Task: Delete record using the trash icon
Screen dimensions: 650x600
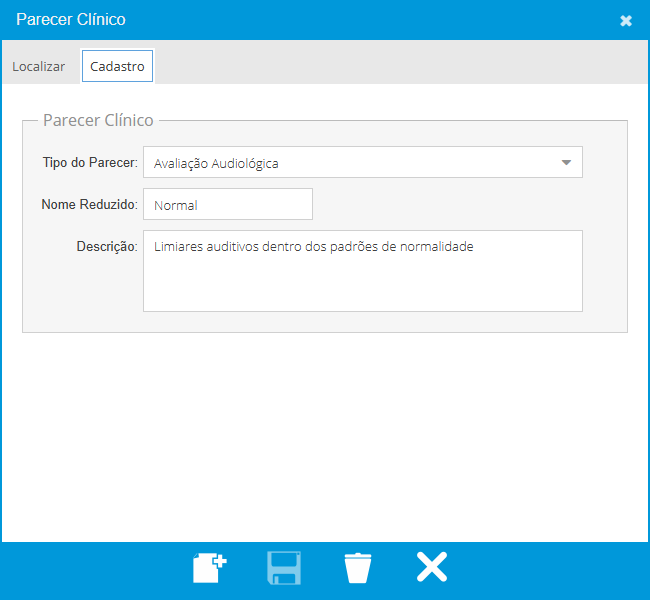Action: (x=357, y=568)
